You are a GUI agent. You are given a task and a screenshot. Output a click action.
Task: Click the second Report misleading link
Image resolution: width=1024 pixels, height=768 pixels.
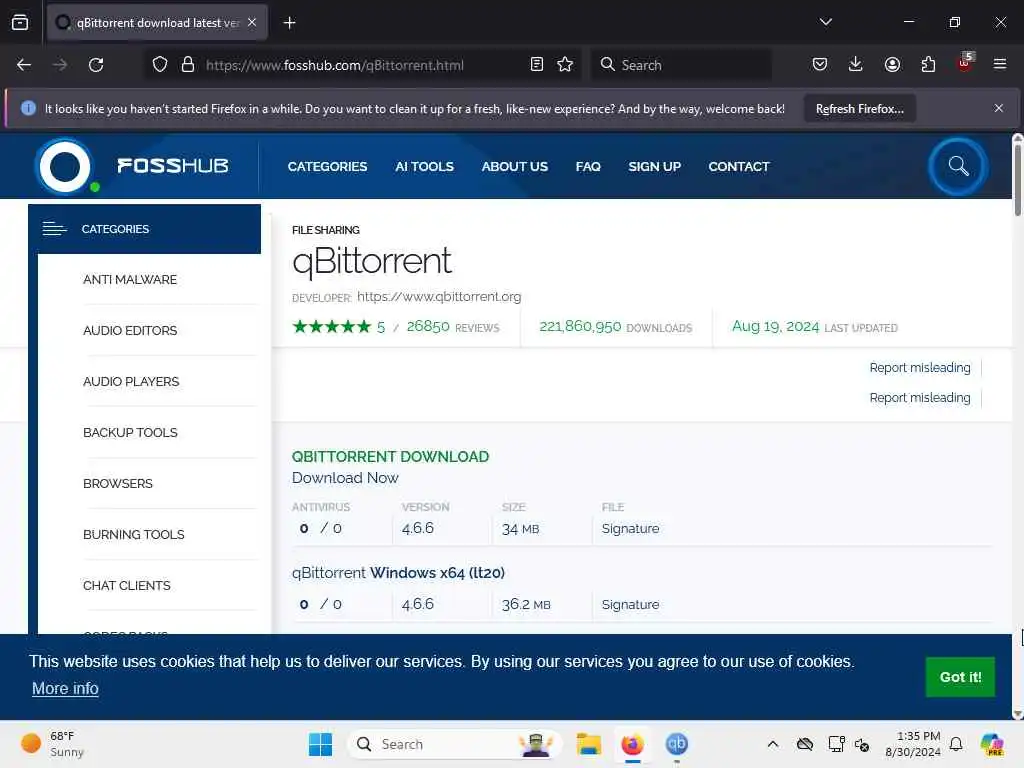(920, 398)
